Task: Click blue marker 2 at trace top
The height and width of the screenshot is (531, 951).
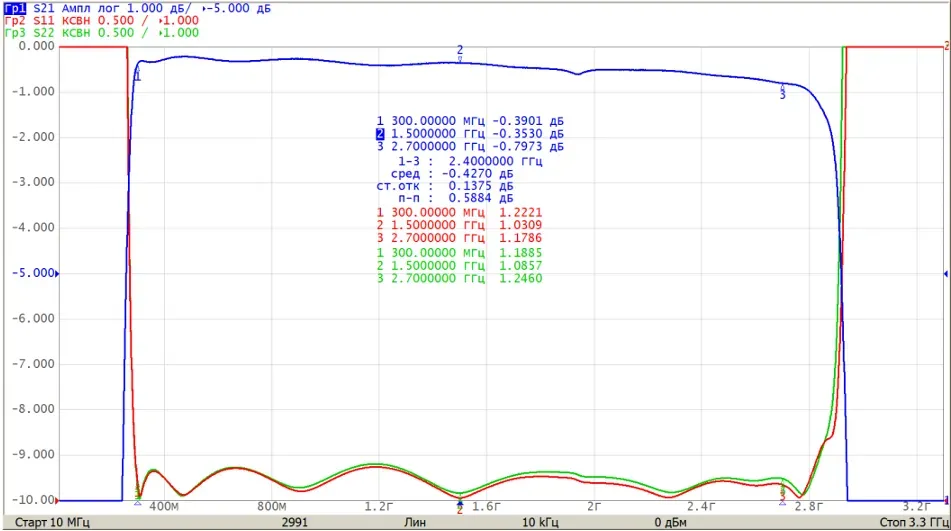Action: point(460,52)
